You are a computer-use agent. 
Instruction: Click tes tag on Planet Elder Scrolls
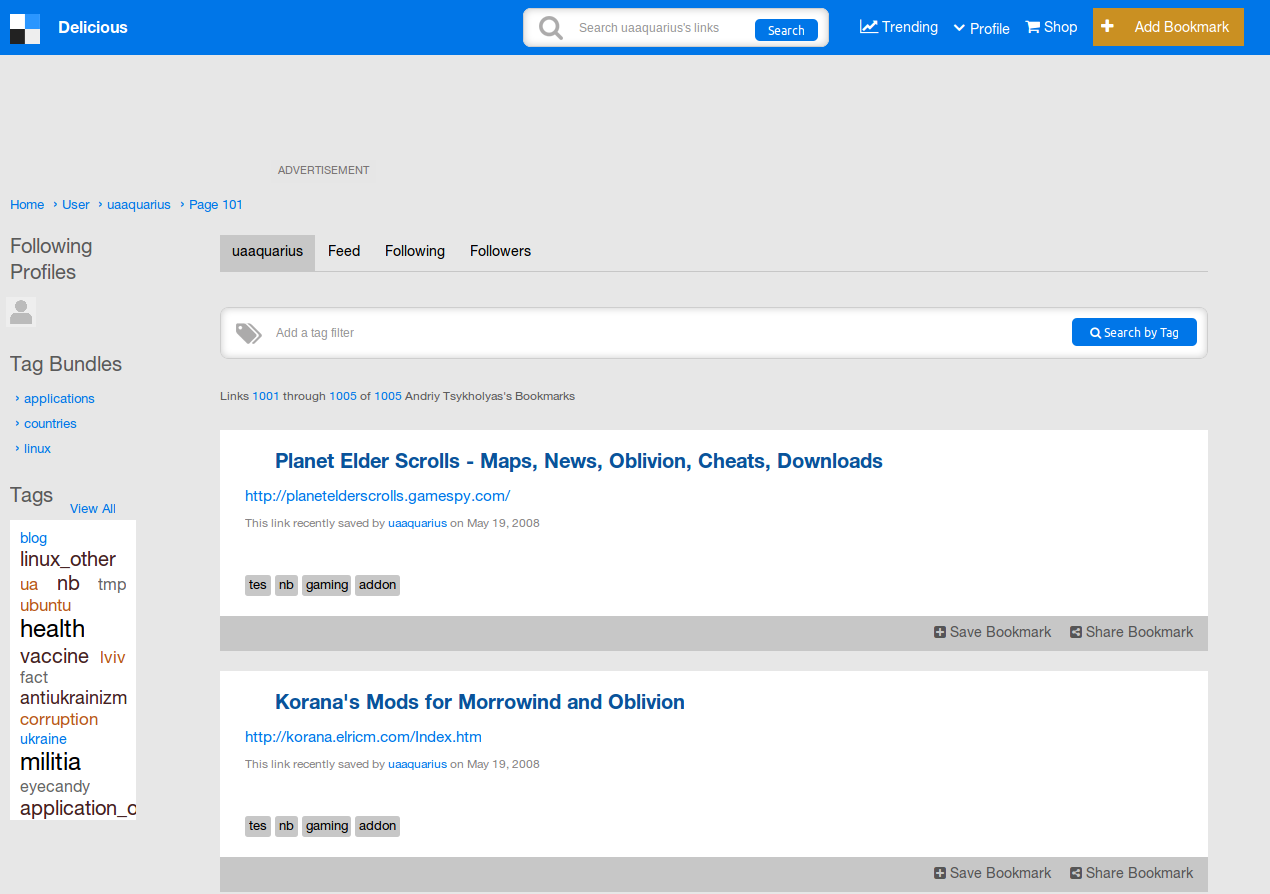pos(258,585)
